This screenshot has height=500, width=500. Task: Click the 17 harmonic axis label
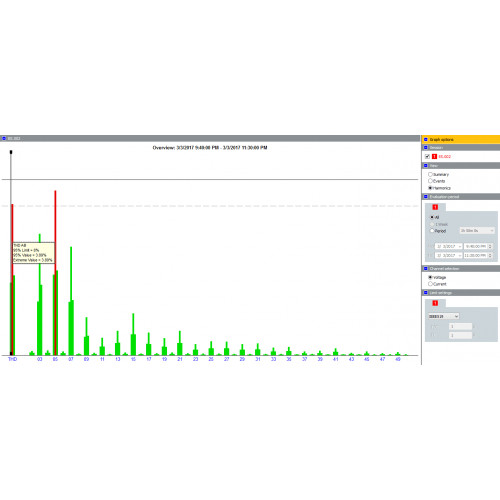pos(149,359)
